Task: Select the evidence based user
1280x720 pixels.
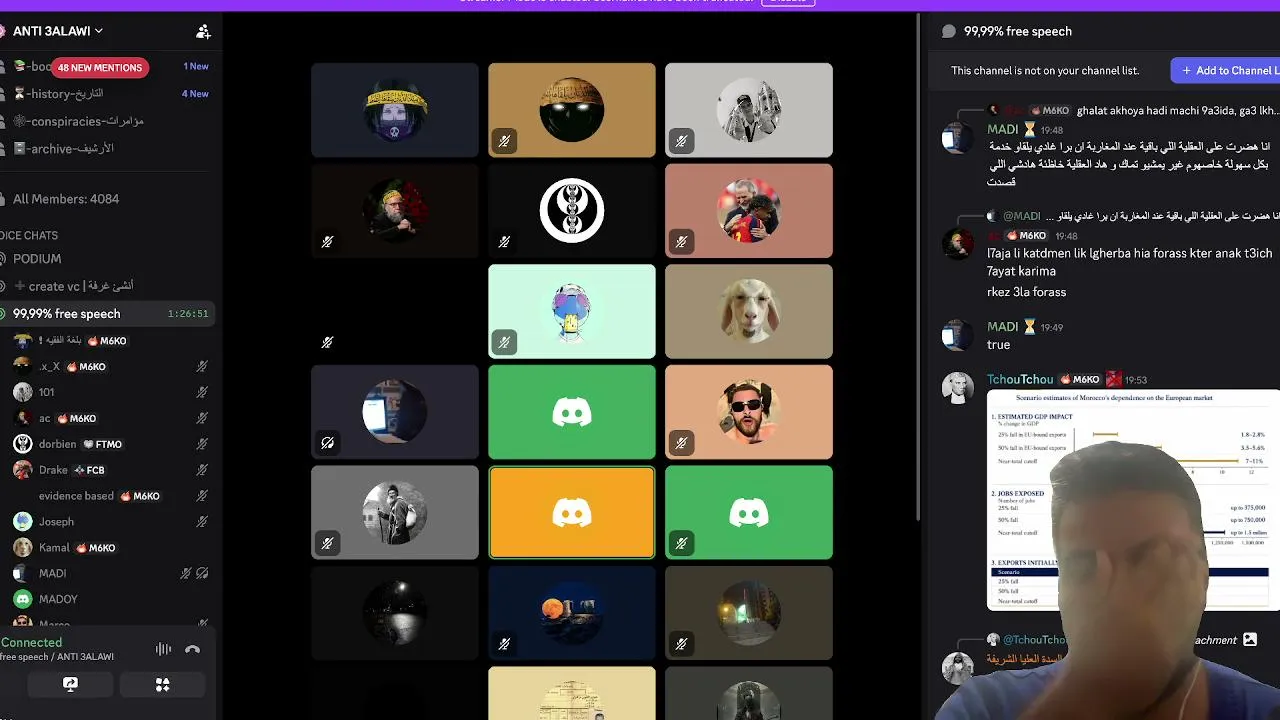Action: [76, 497]
